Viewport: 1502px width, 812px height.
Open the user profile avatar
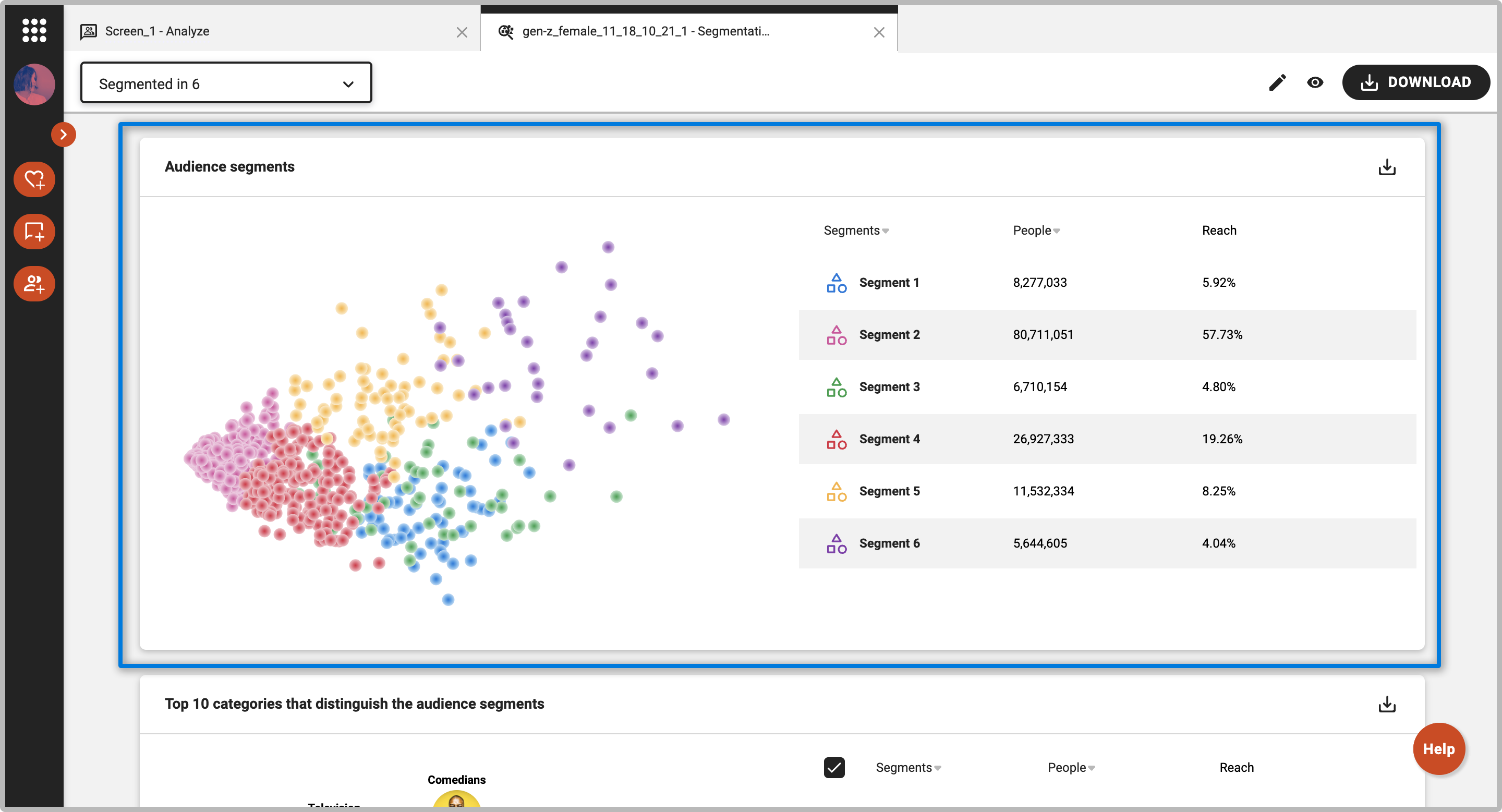(34, 84)
